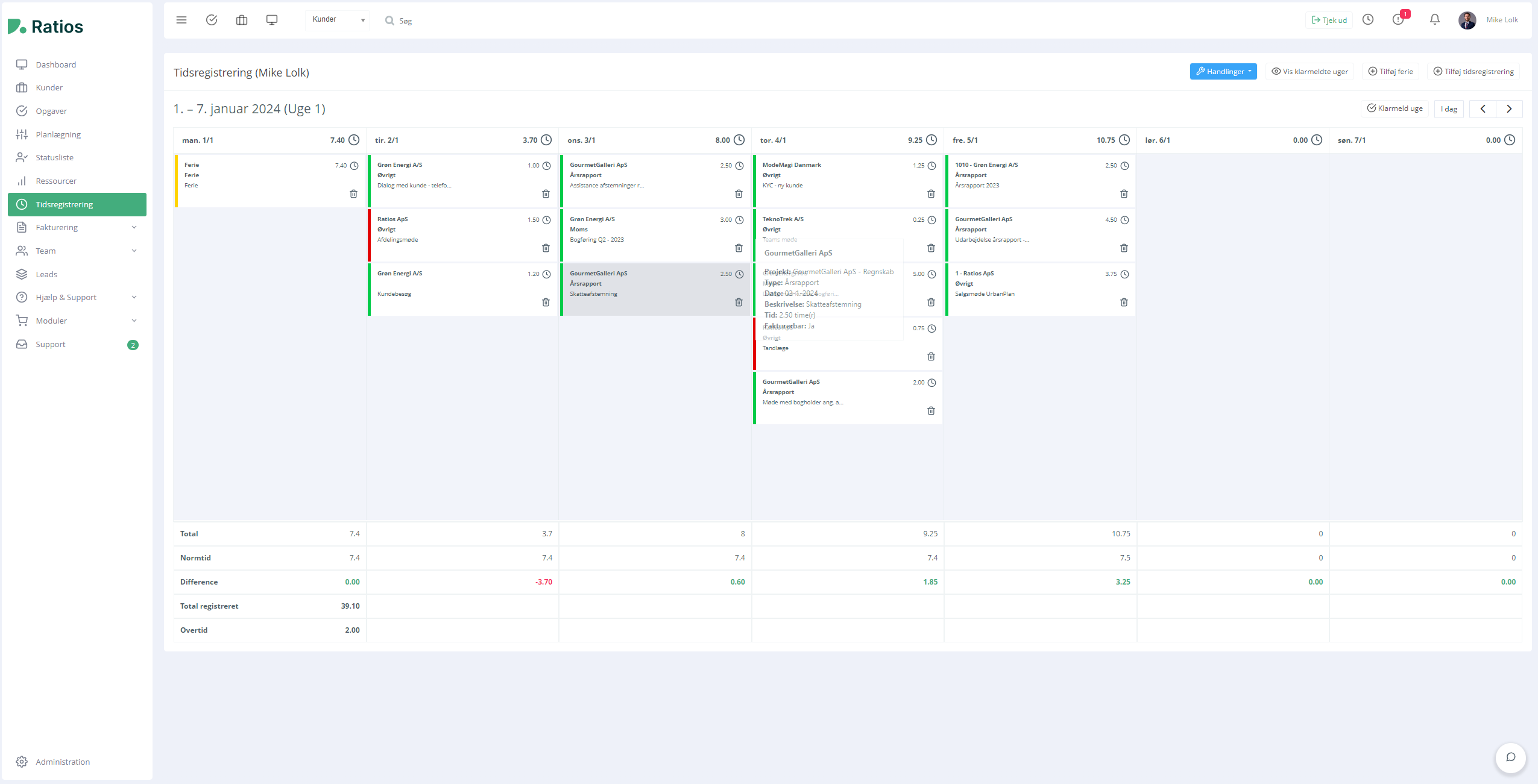
Task: Open the timer clock icon in header
Action: [x=1368, y=19]
